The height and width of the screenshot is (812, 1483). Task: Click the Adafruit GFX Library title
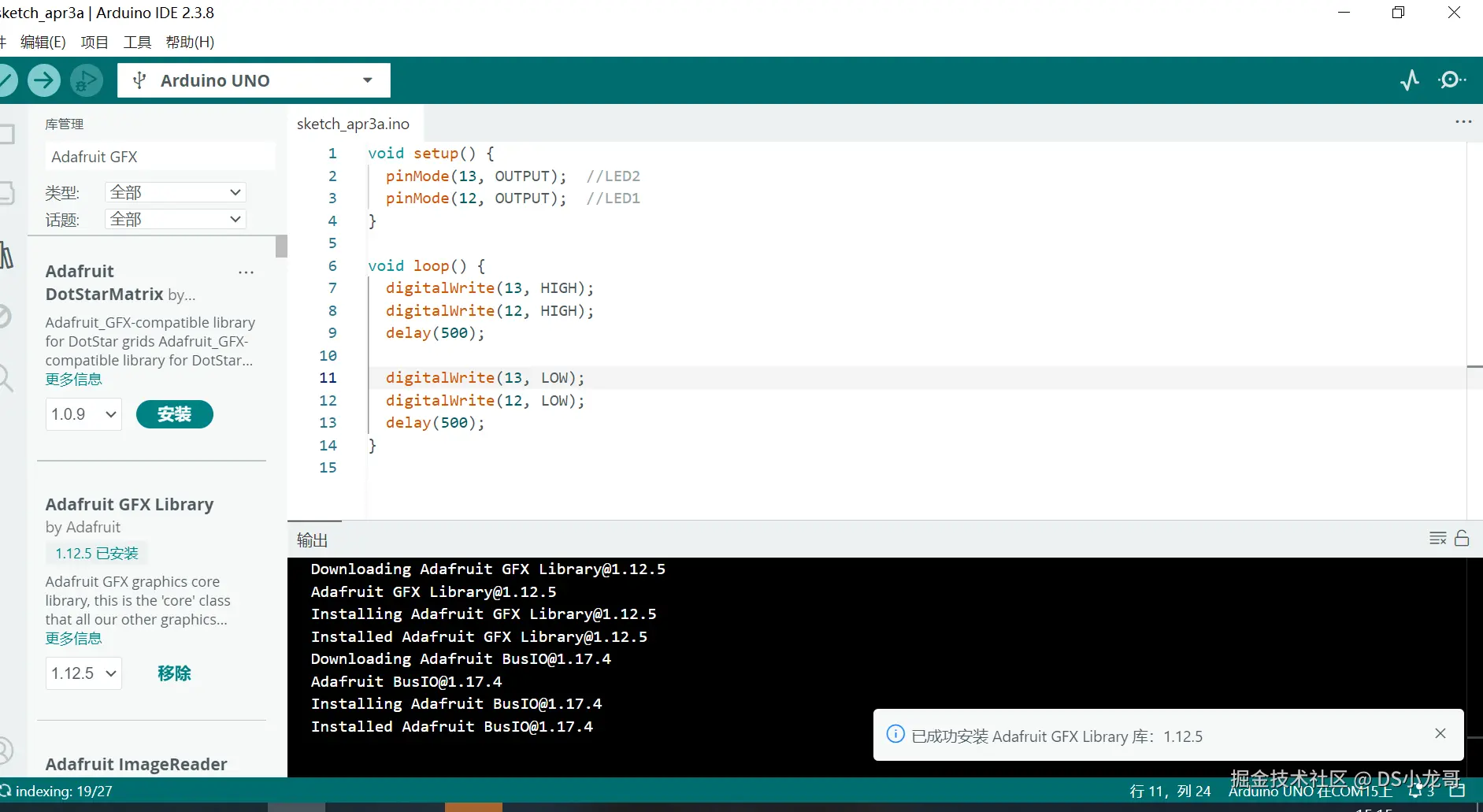[129, 504]
